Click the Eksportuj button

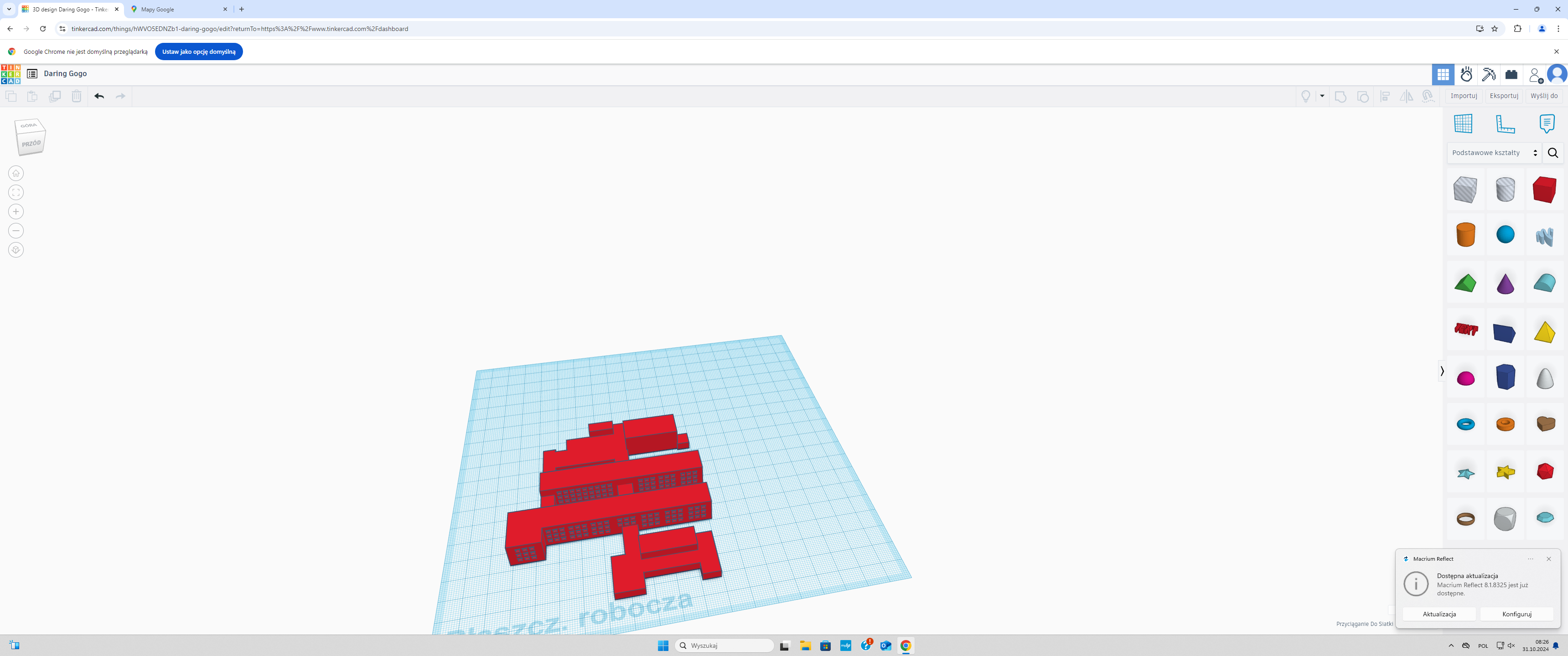[x=1504, y=96]
